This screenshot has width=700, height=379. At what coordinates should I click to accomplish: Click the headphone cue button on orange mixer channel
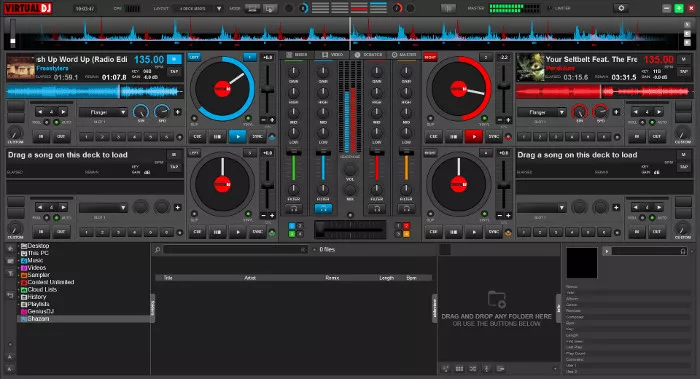point(406,208)
